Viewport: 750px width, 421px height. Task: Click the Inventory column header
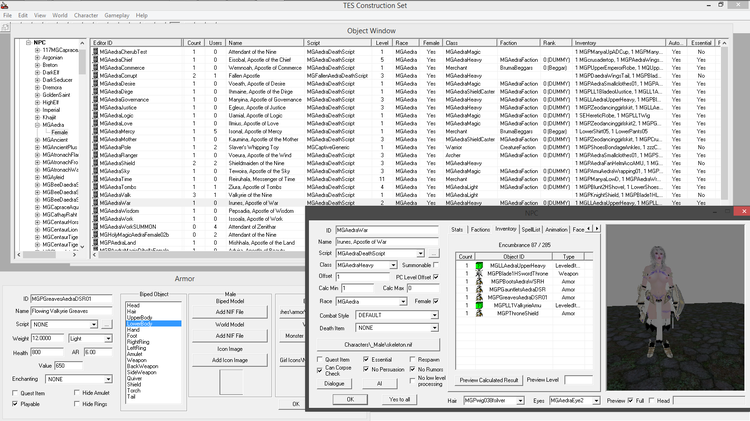coord(619,43)
